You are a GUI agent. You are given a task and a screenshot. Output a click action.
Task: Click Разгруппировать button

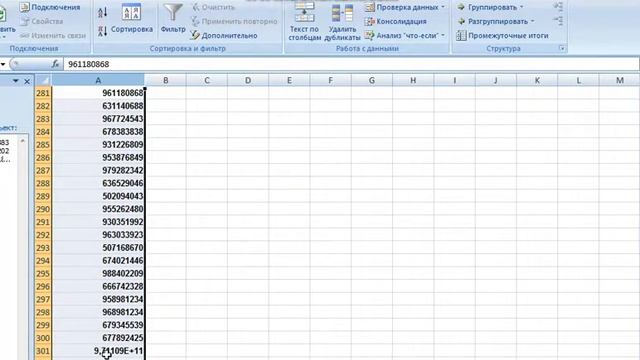coord(495,21)
